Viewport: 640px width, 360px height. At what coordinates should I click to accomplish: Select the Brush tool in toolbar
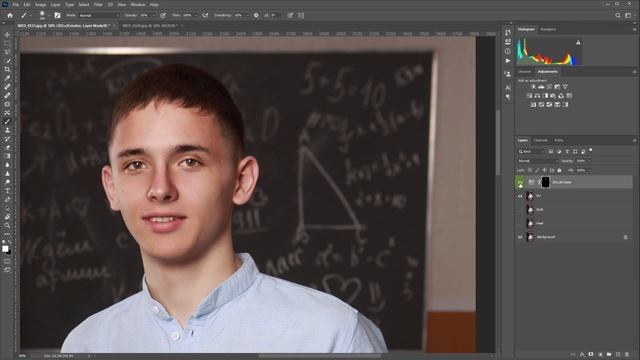click(x=7, y=122)
